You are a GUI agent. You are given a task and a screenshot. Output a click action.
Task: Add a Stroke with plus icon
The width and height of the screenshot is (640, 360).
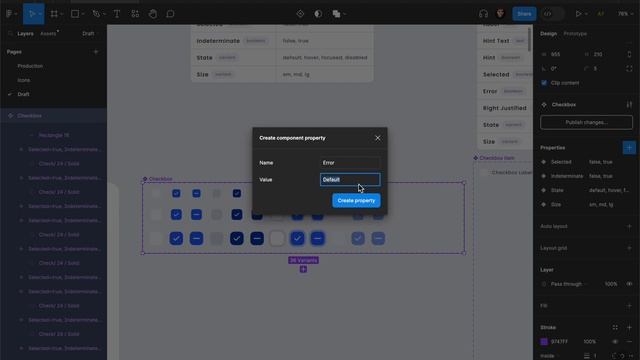(629, 327)
